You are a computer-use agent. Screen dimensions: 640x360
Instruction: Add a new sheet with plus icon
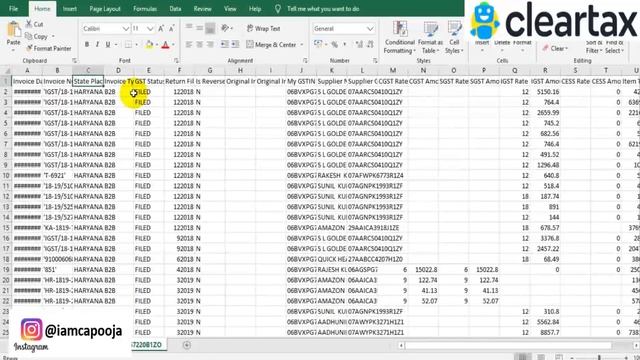[187, 345]
